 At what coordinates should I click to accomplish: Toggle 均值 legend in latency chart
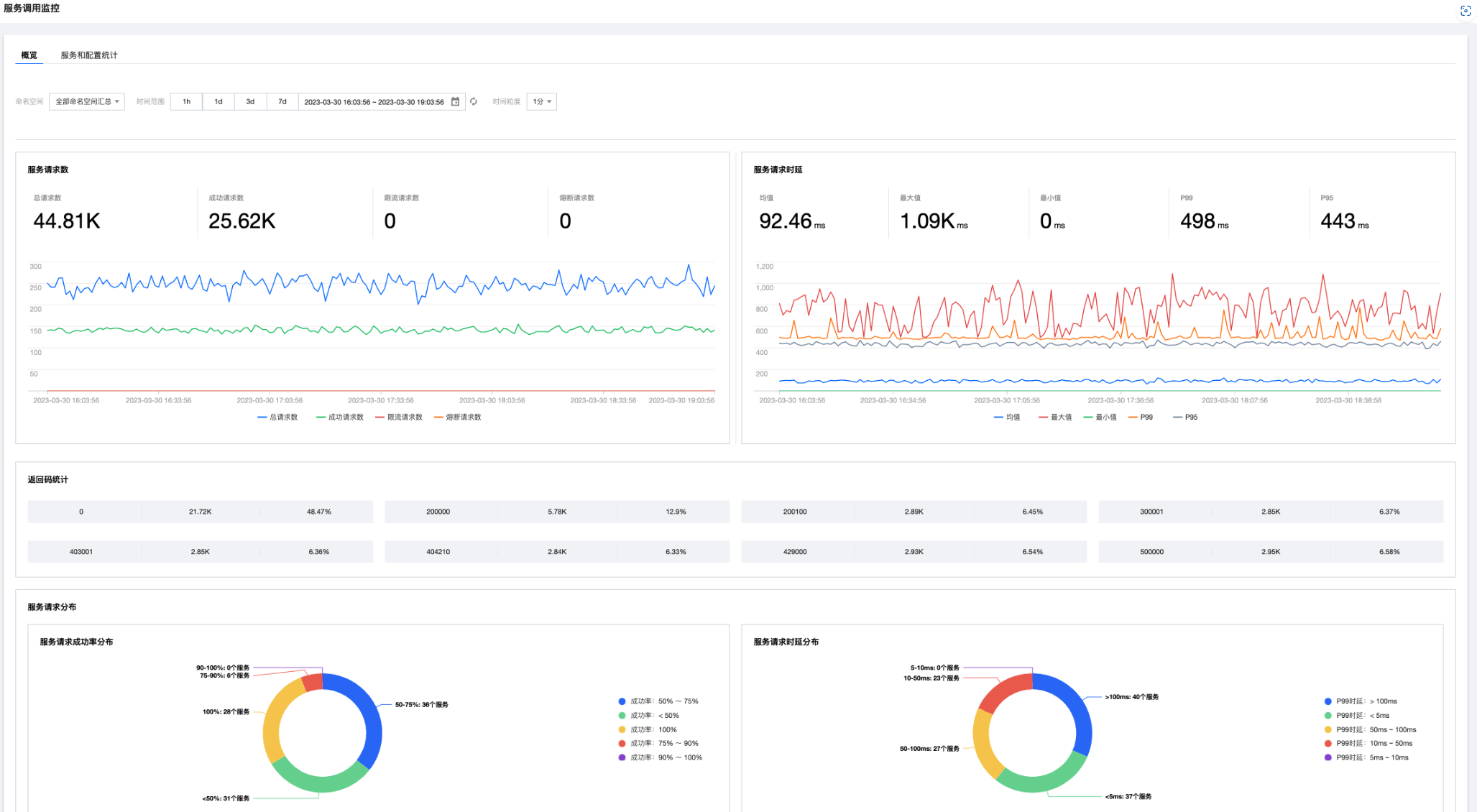click(x=1007, y=417)
